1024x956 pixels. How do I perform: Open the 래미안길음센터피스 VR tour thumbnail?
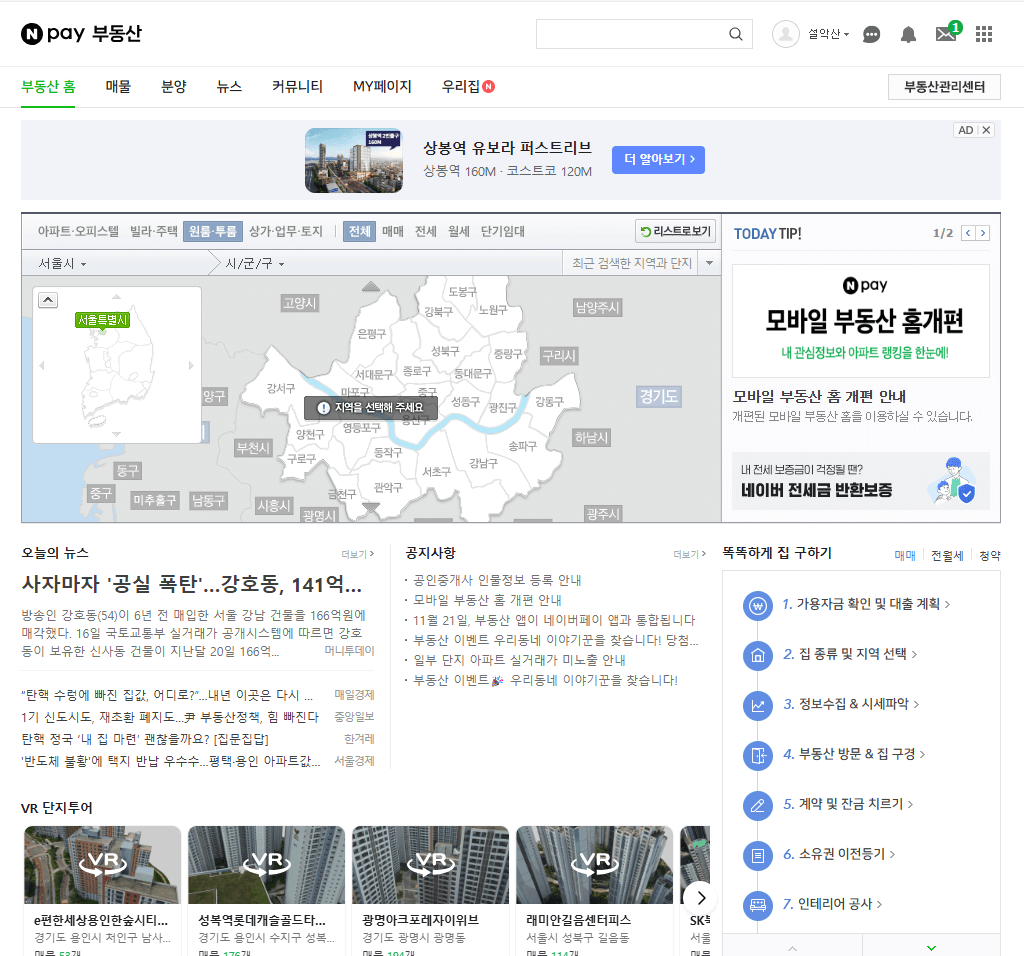[x=594, y=863]
